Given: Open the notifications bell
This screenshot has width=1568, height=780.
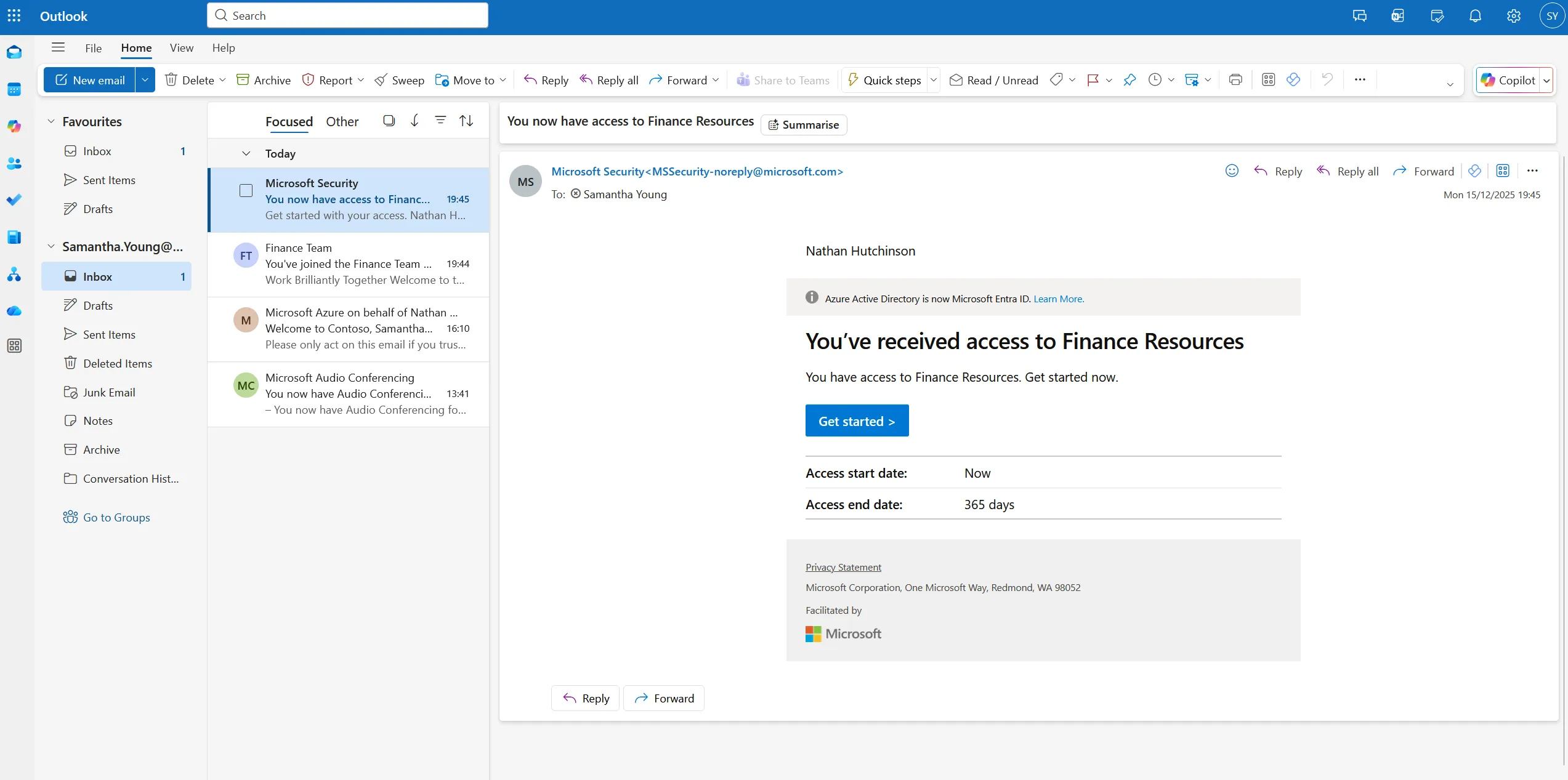Looking at the screenshot, I should pyautogui.click(x=1475, y=16).
